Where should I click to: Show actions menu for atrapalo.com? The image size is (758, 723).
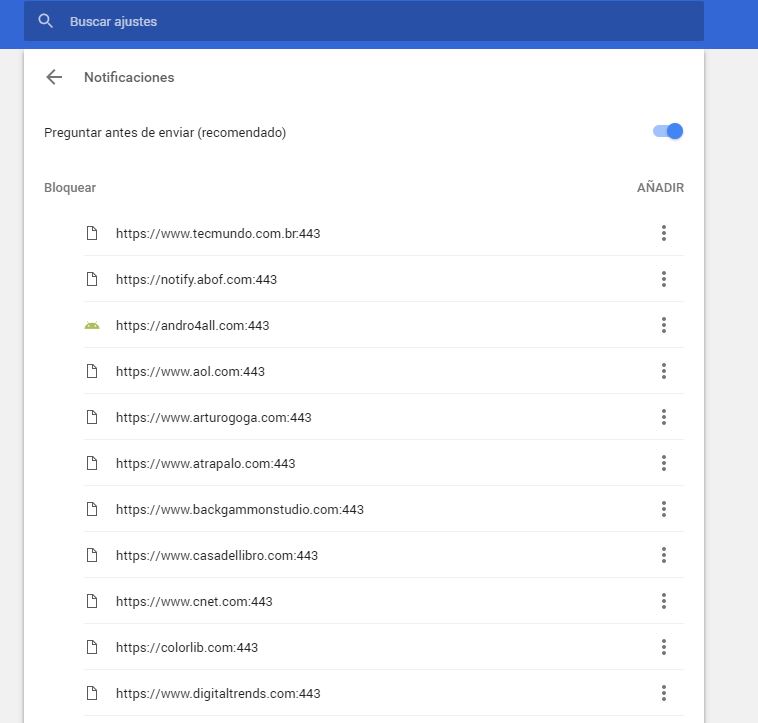coord(663,463)
